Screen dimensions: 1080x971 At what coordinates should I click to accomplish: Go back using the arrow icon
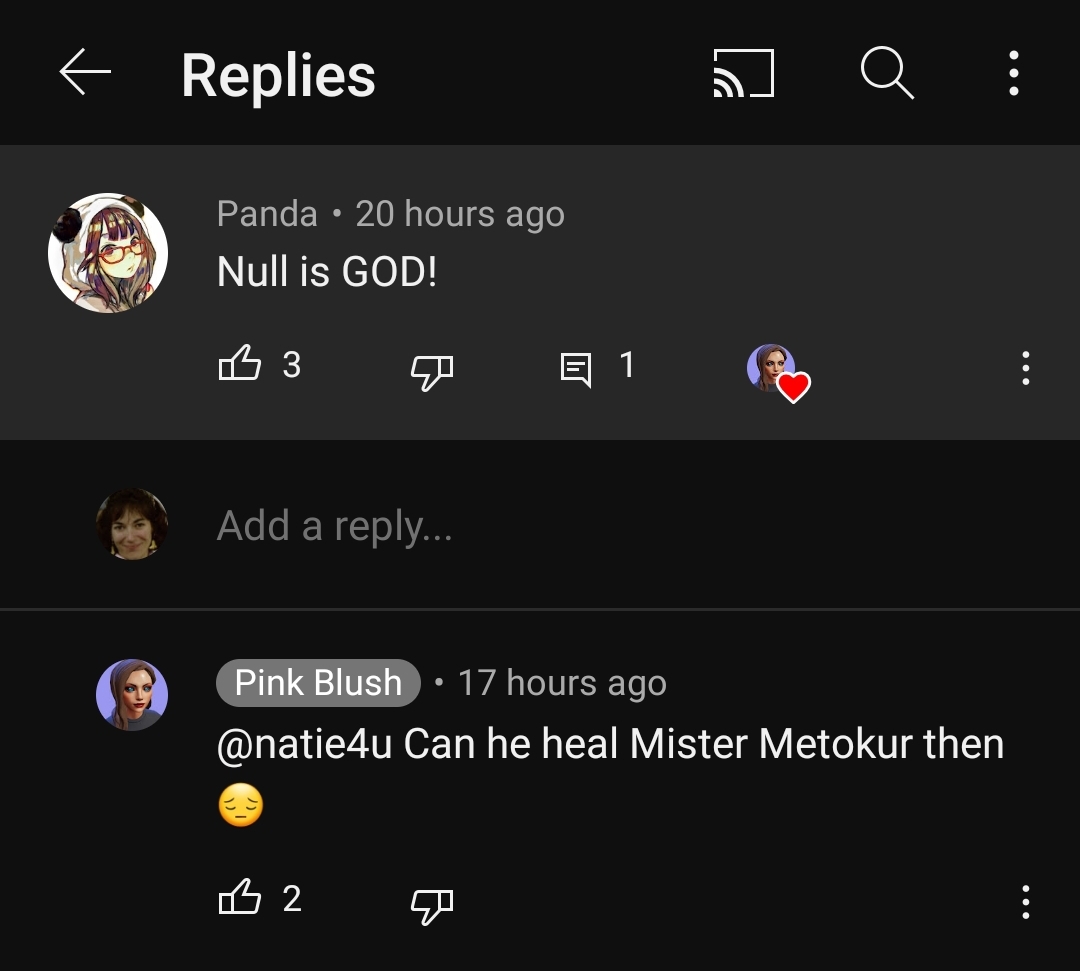(85, 74)
